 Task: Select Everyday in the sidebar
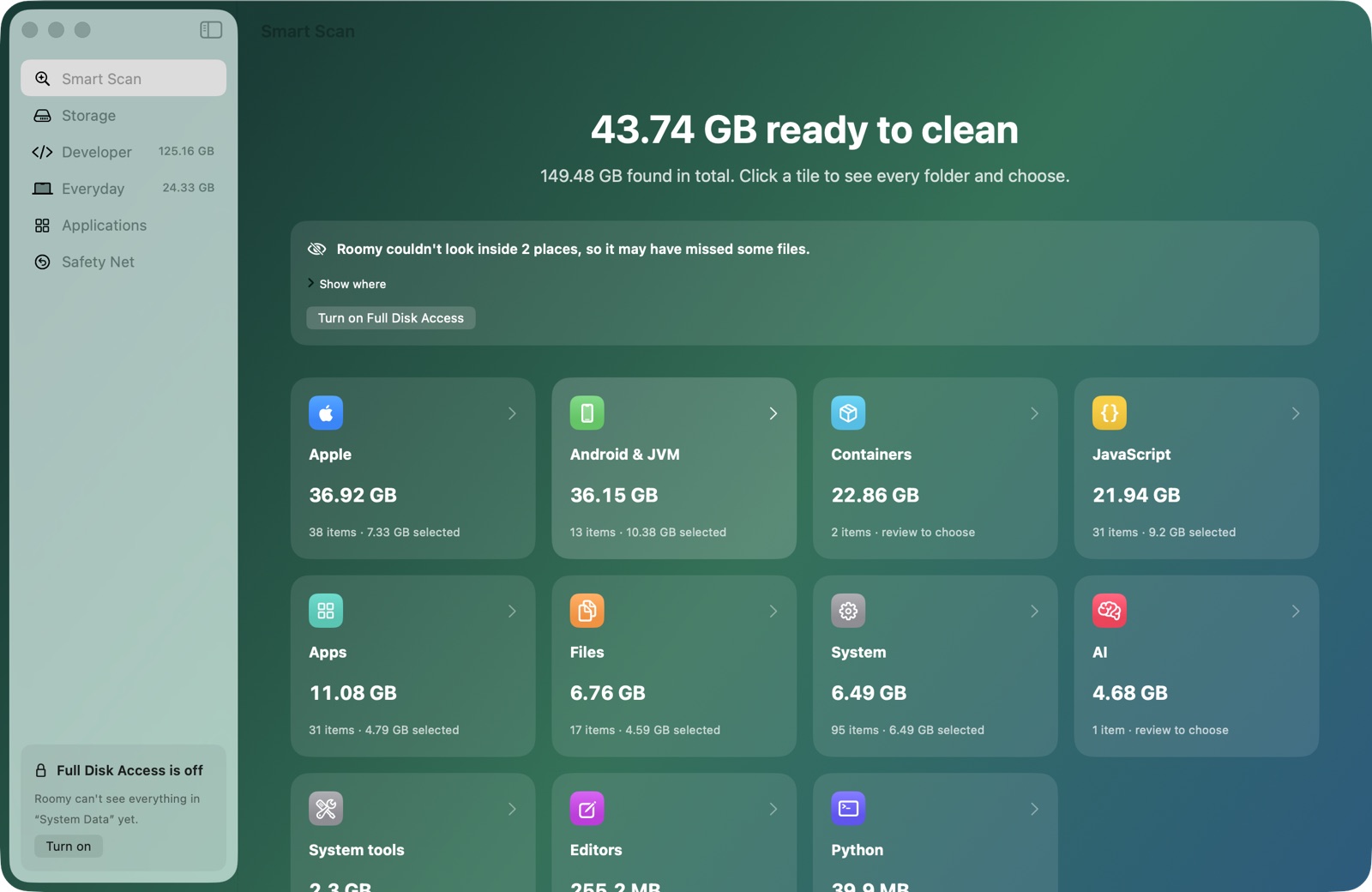coord(123,189)
